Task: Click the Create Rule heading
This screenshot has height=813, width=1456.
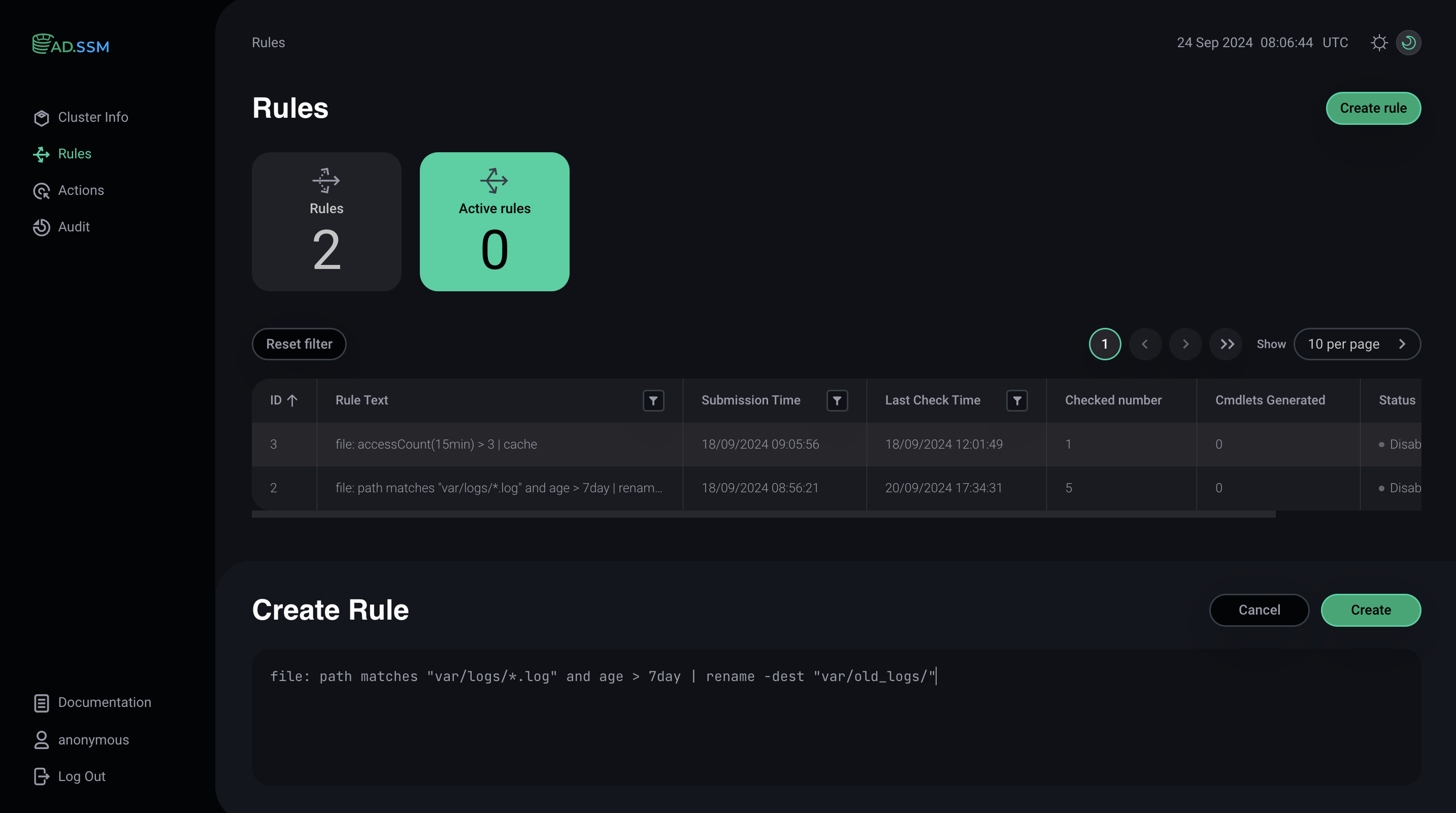Action: [330, 610]
